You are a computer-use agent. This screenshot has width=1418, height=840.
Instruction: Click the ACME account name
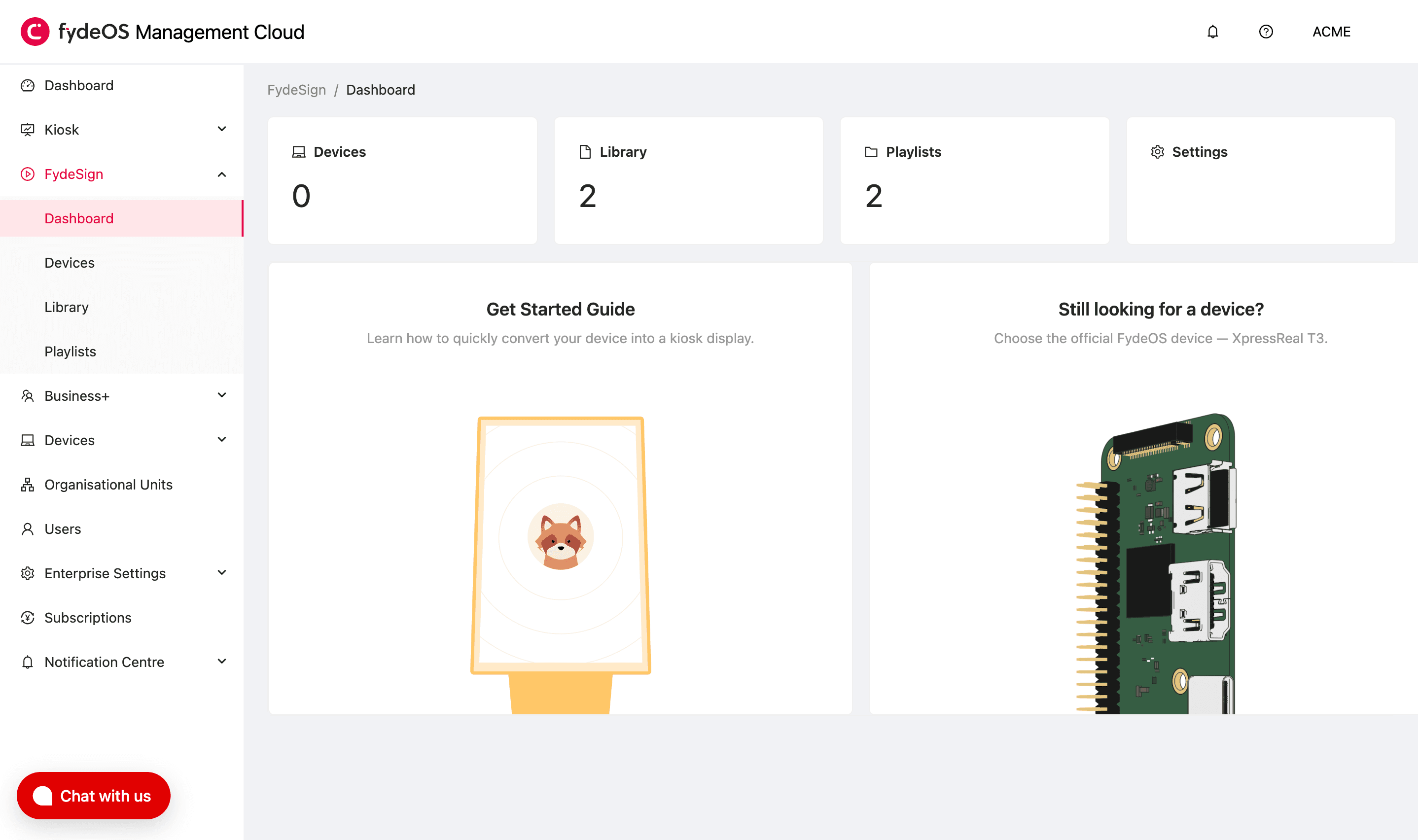click(1331, 32)
